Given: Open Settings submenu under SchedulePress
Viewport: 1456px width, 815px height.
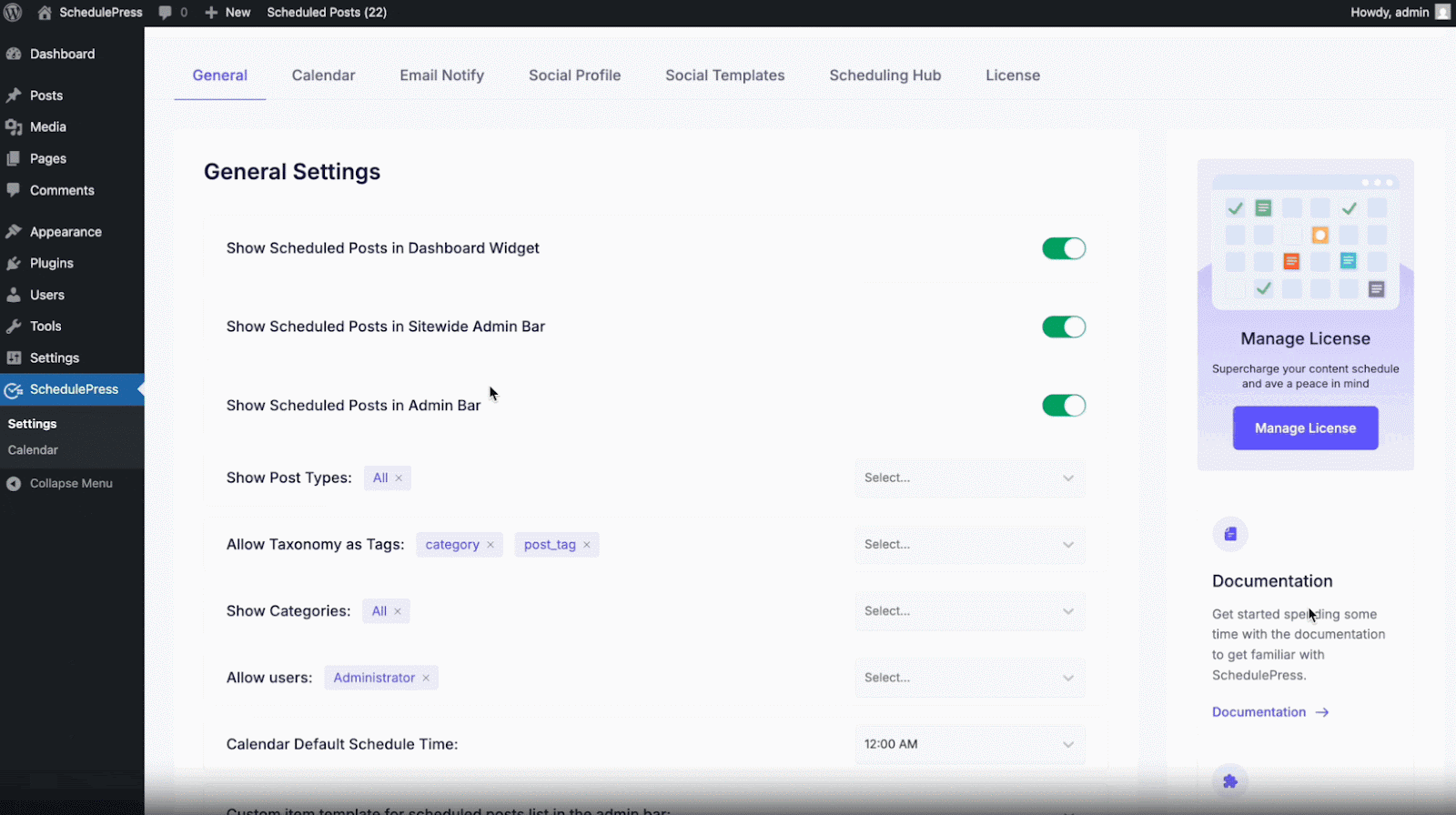Looking at the screenshot, I should (x=32, y=424).
